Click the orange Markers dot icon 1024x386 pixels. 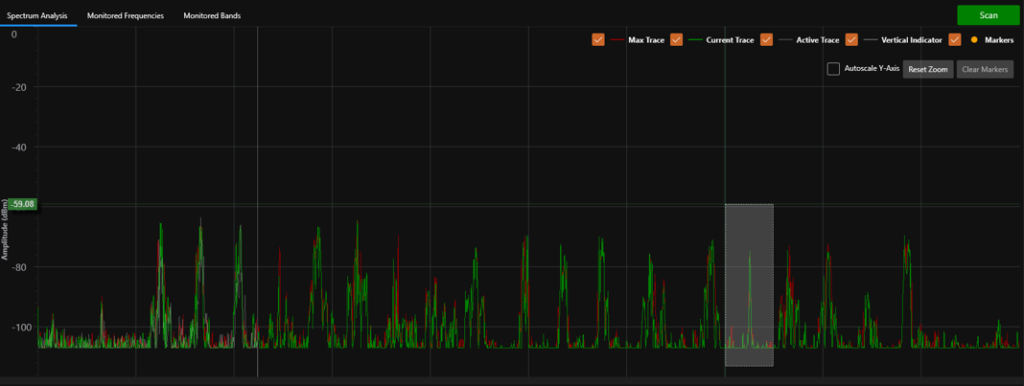coord(974,40)
